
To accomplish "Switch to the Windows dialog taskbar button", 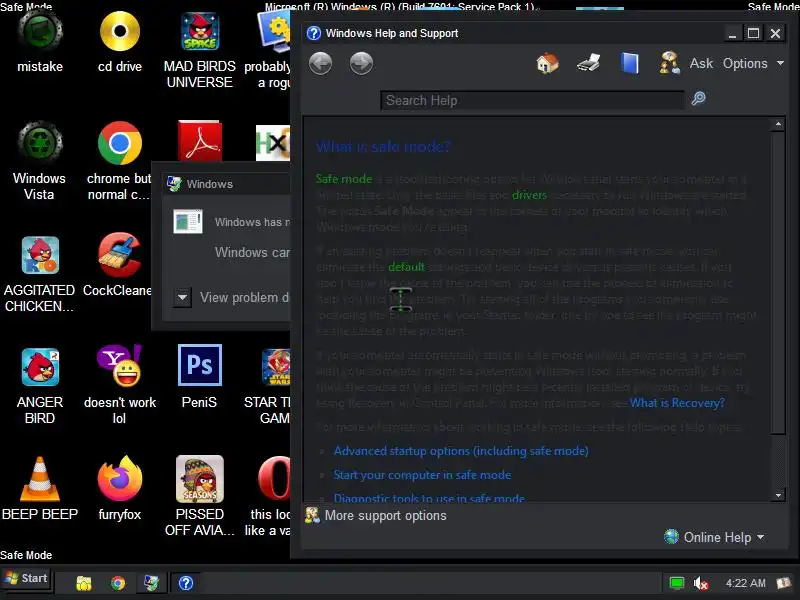I will point(152,583).
